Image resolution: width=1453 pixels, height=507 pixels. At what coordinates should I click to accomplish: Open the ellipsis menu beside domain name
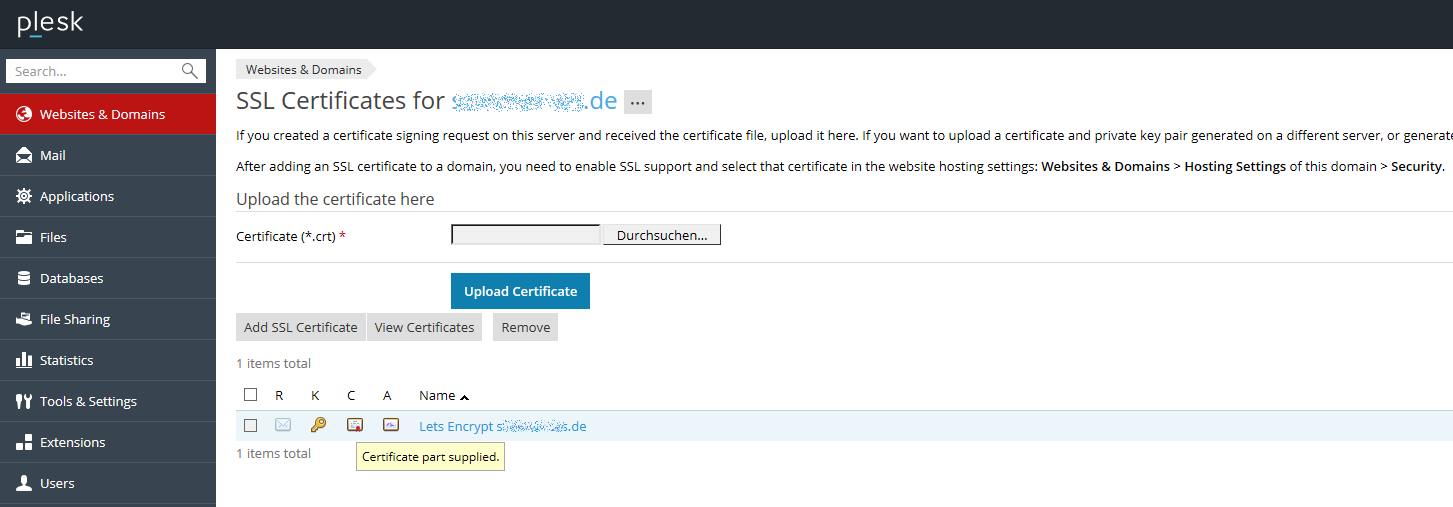(638, 102)
